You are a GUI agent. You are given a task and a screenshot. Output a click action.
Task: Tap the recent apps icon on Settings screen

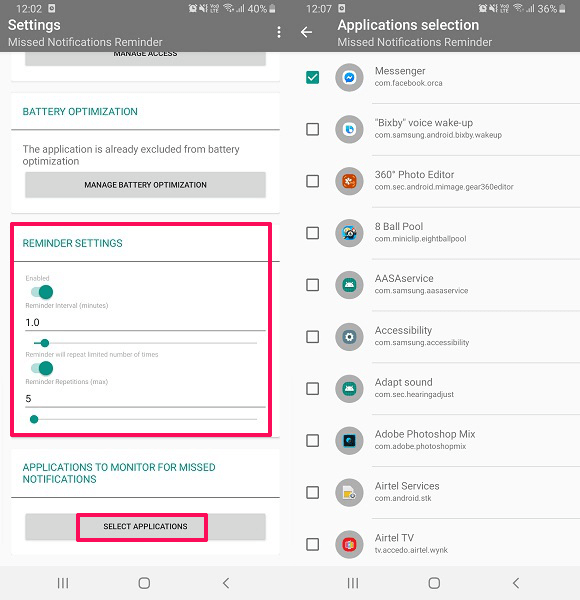pyautogui.click(x=63, y=583)
